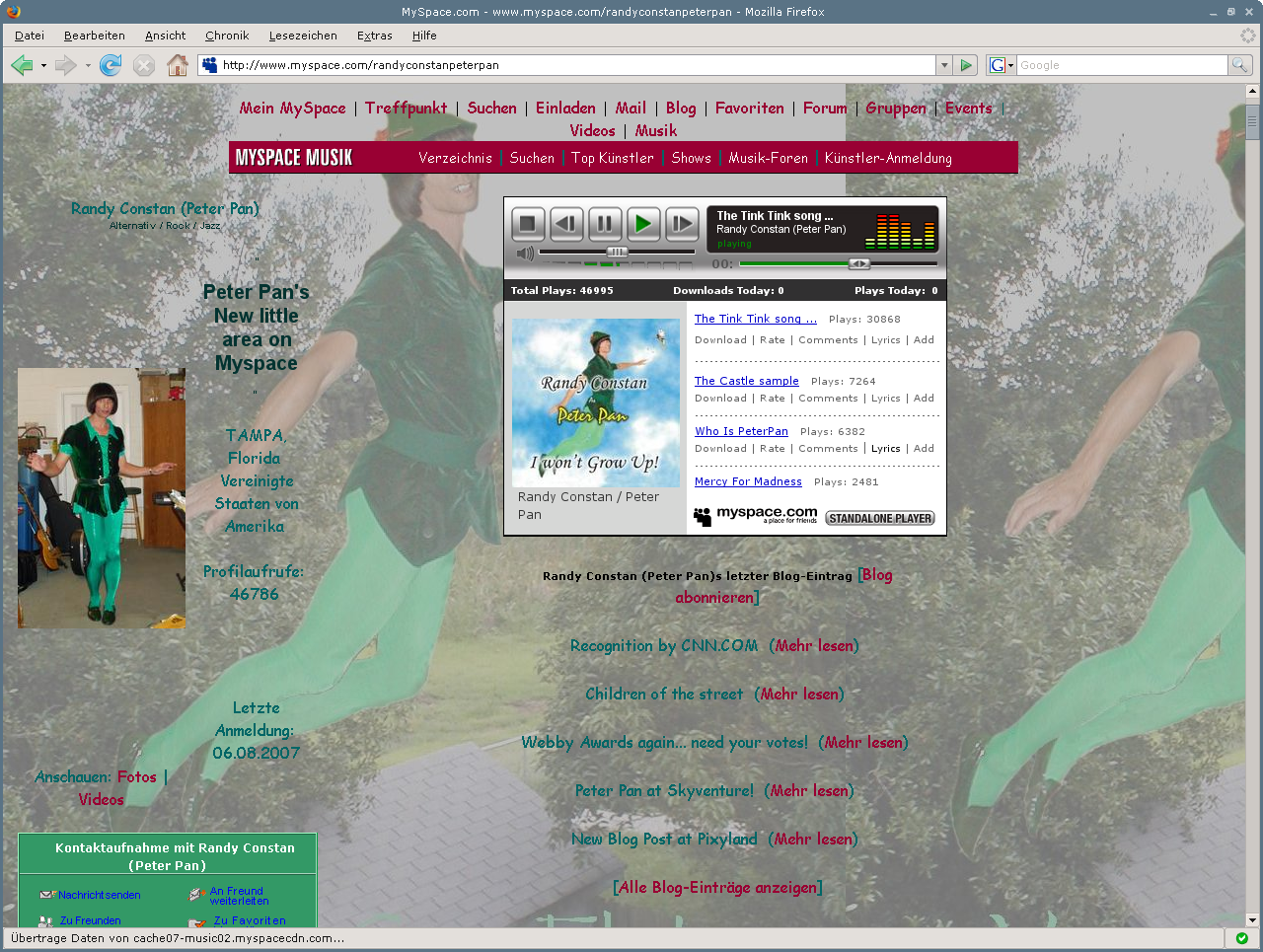Click the search magnifier icon
This screenshot has height=952, width=1263.
click(x=1240, y=65)
